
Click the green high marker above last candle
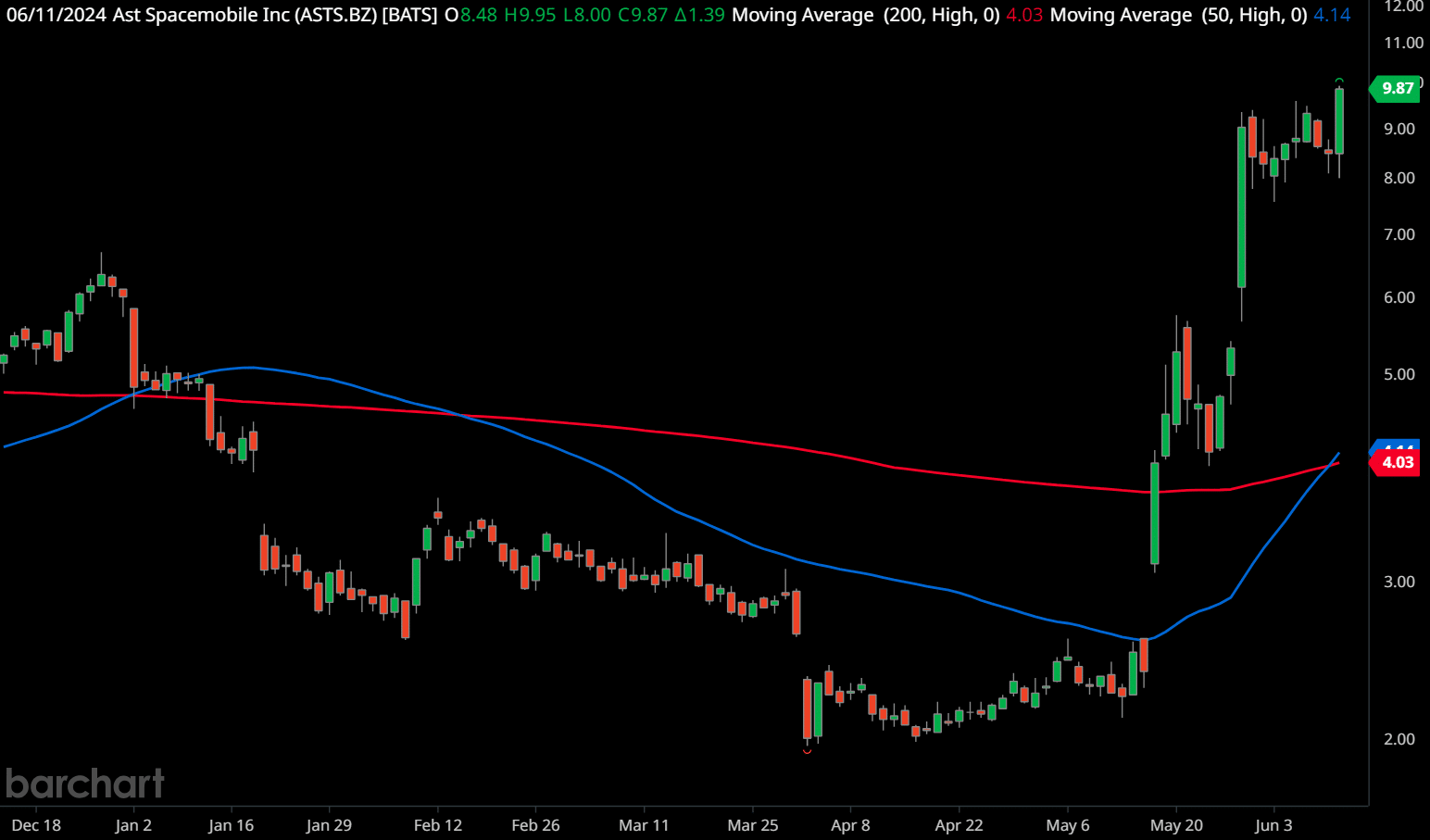1339,81
